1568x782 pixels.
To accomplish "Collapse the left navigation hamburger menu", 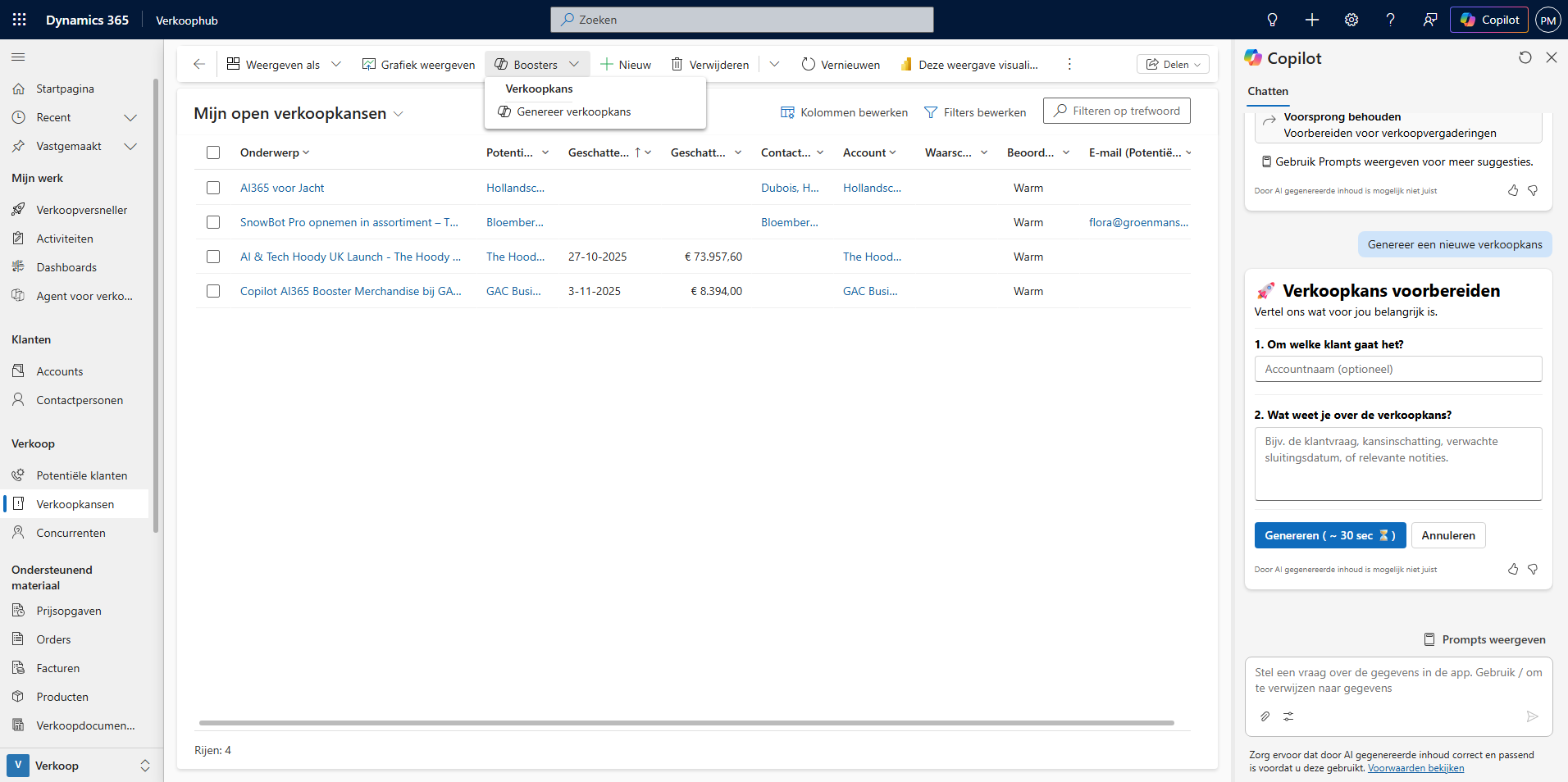I will [x=18, y=57].
